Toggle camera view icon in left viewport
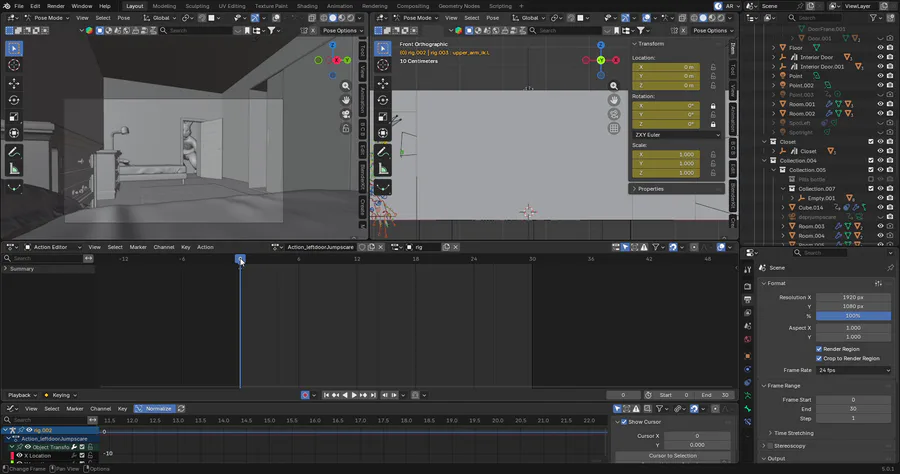 (346, 114)
